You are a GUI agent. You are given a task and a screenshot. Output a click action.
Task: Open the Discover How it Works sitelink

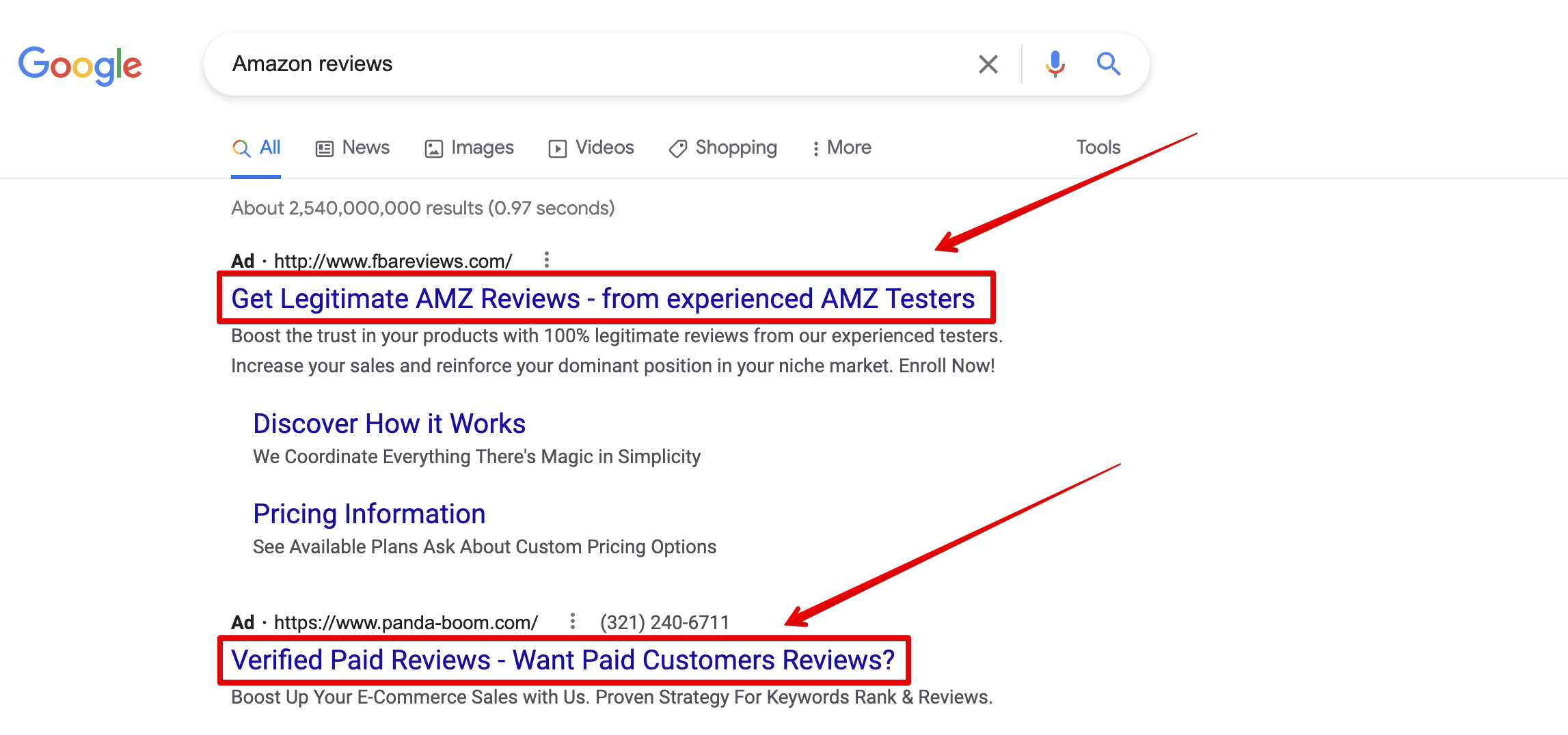(389, 424)
